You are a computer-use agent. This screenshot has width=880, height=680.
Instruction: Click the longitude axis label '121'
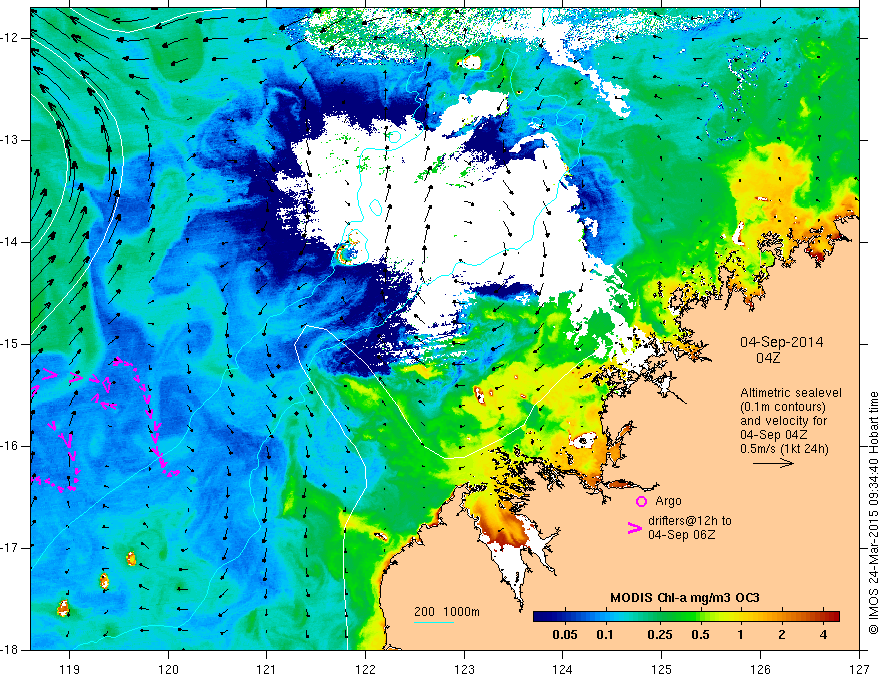click(267, 670)
